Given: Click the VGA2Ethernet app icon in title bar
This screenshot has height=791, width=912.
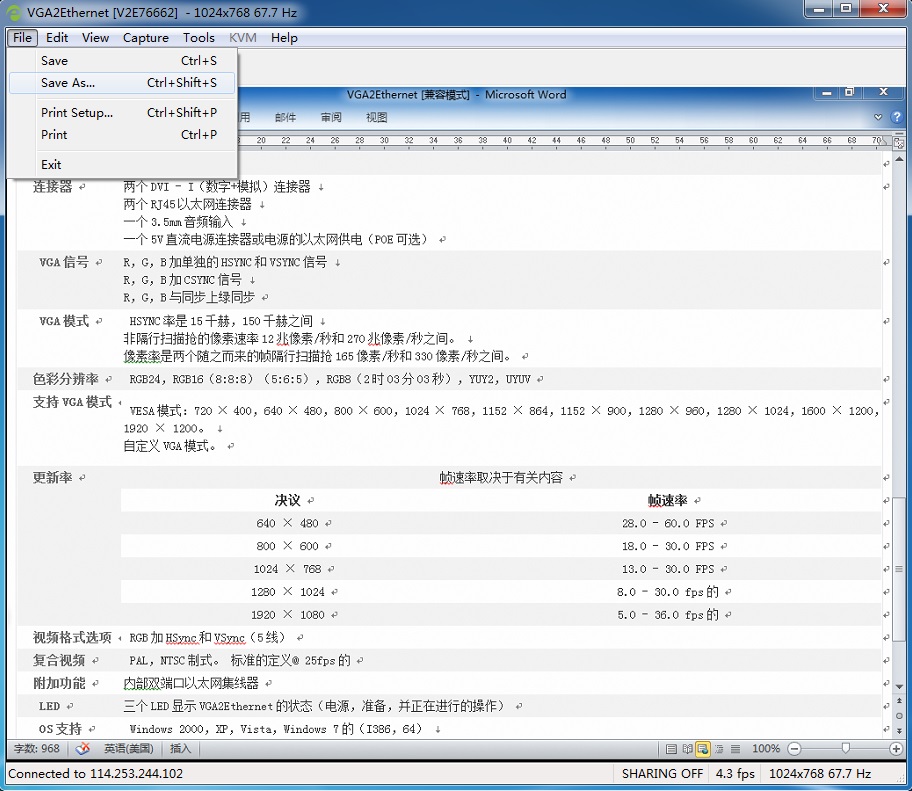Looking at the screenshot, I should [x=14, y=12].
